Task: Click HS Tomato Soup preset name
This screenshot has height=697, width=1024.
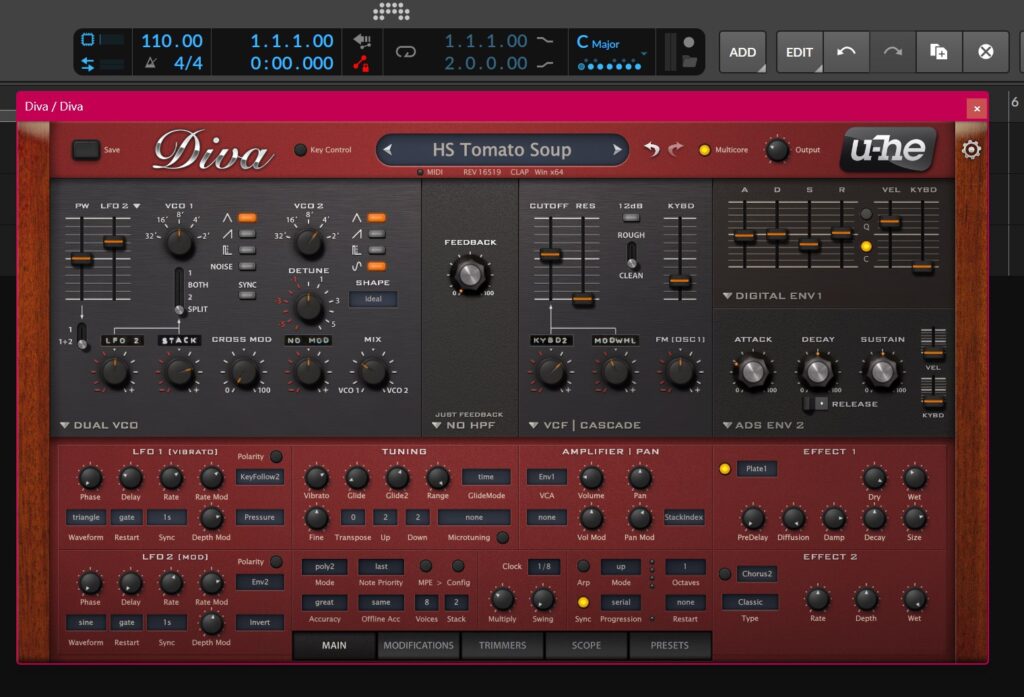Action: point(502,150)
